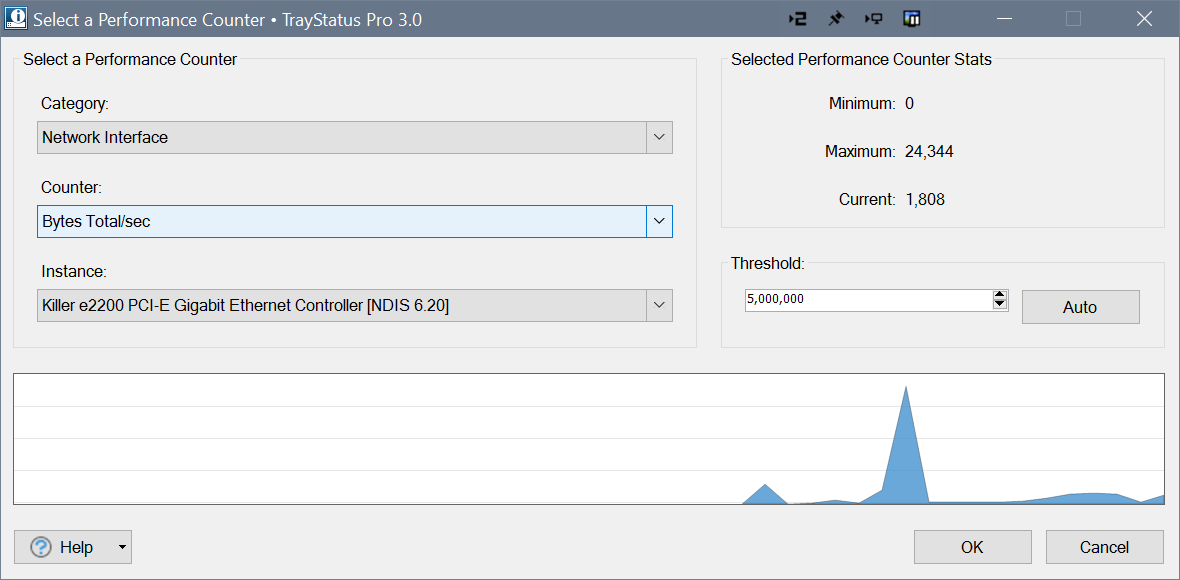This screenshot has height=580, width=1180.
Task: Confirm with the OK button
Action: [972, 547]
